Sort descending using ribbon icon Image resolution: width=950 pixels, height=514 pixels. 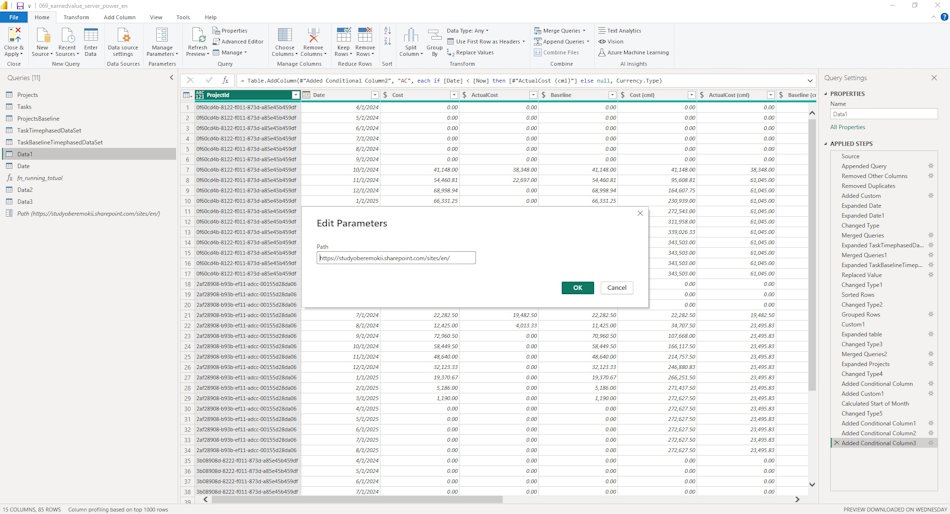click(388, 41)
